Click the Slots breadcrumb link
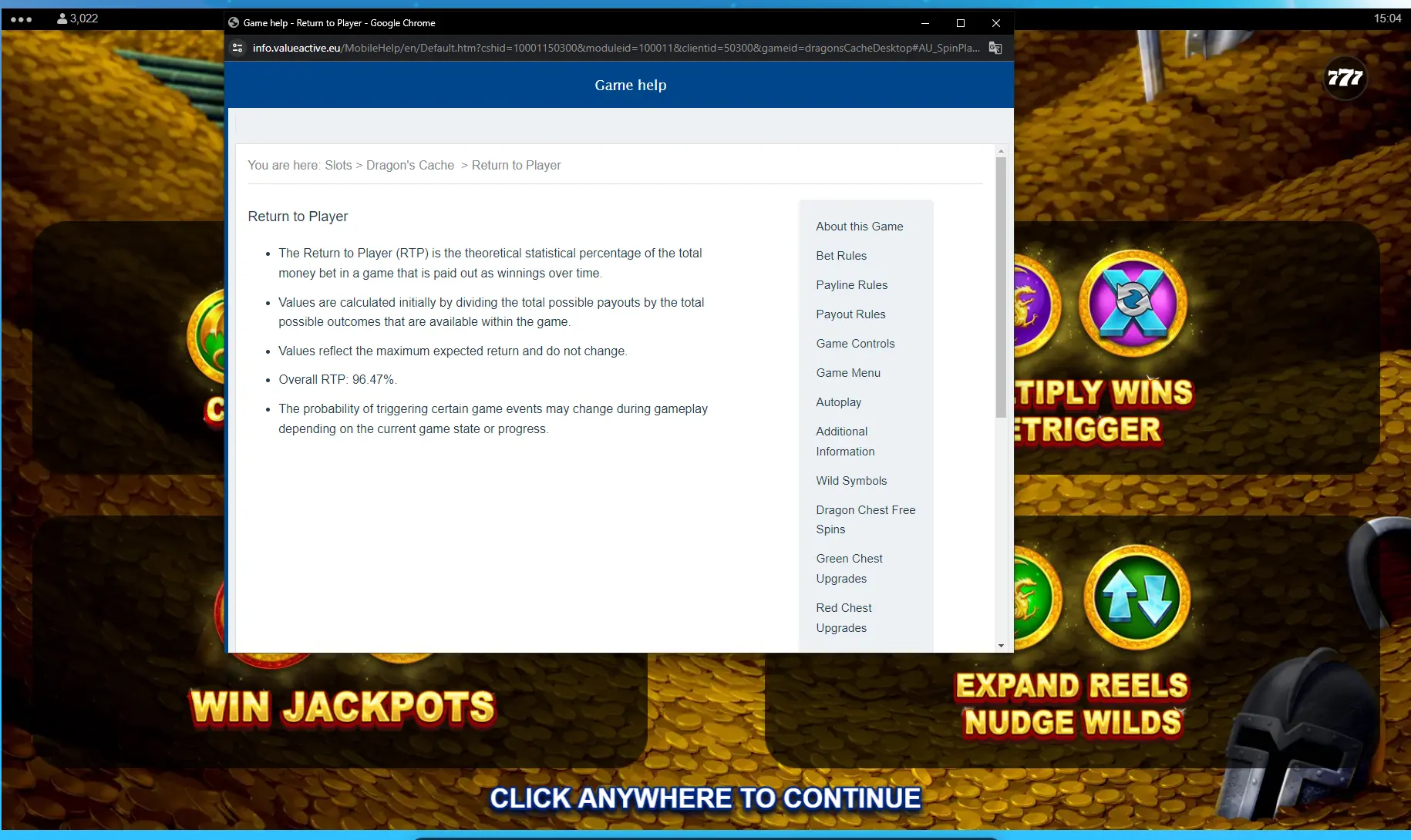 tap(338, 166)
